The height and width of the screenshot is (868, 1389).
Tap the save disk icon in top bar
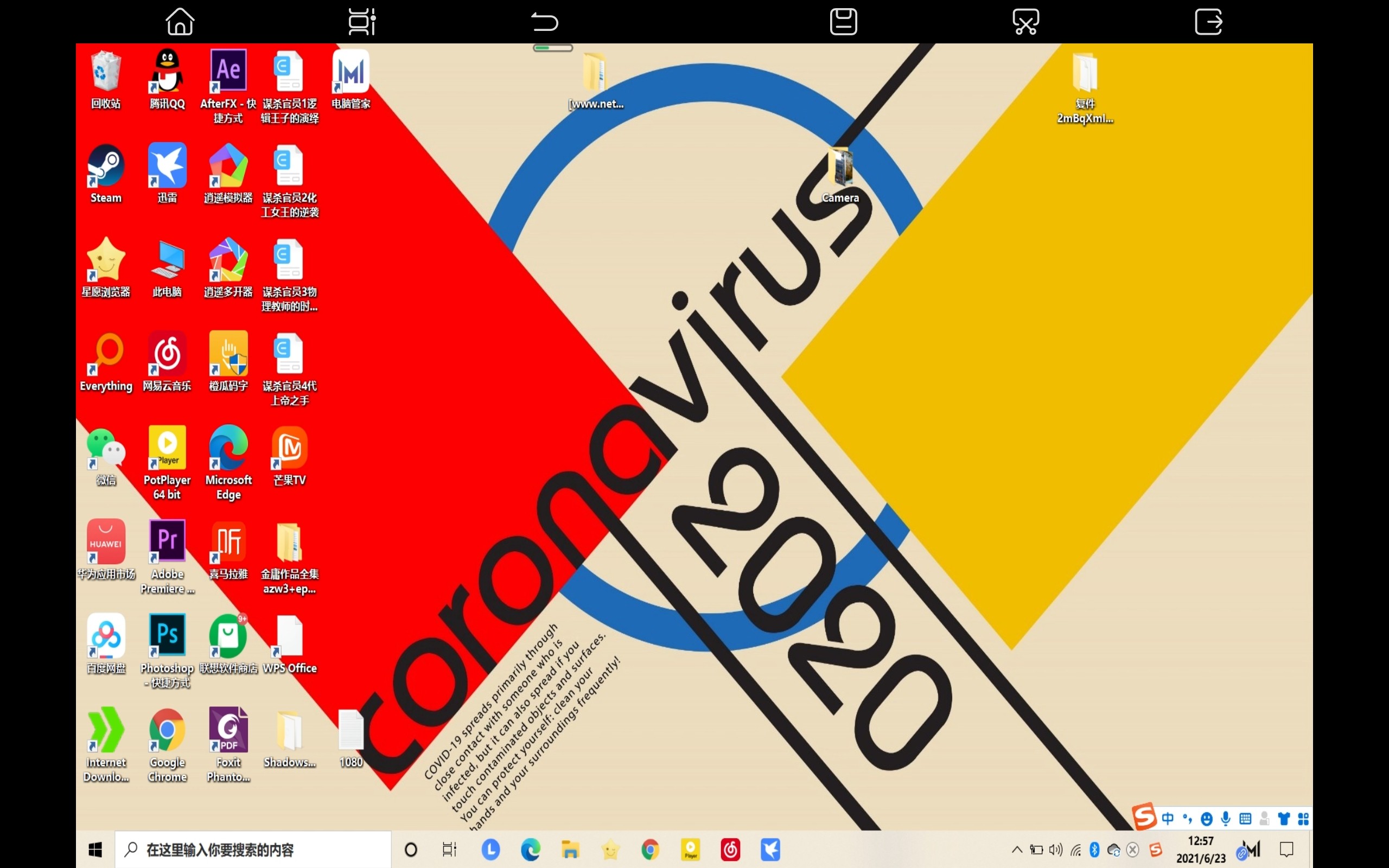(x=843, y=22)
